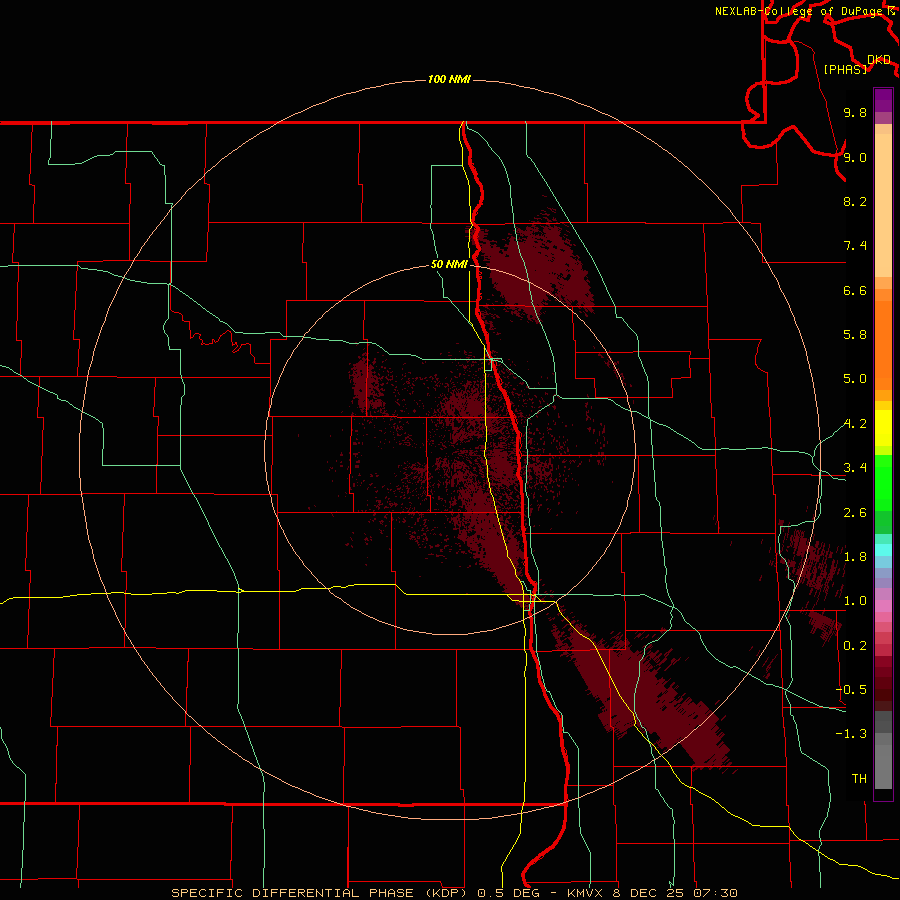Click the [PHAS] units label
The height and width of the screenshot is (900, 900).
click(x=845, y=69)
